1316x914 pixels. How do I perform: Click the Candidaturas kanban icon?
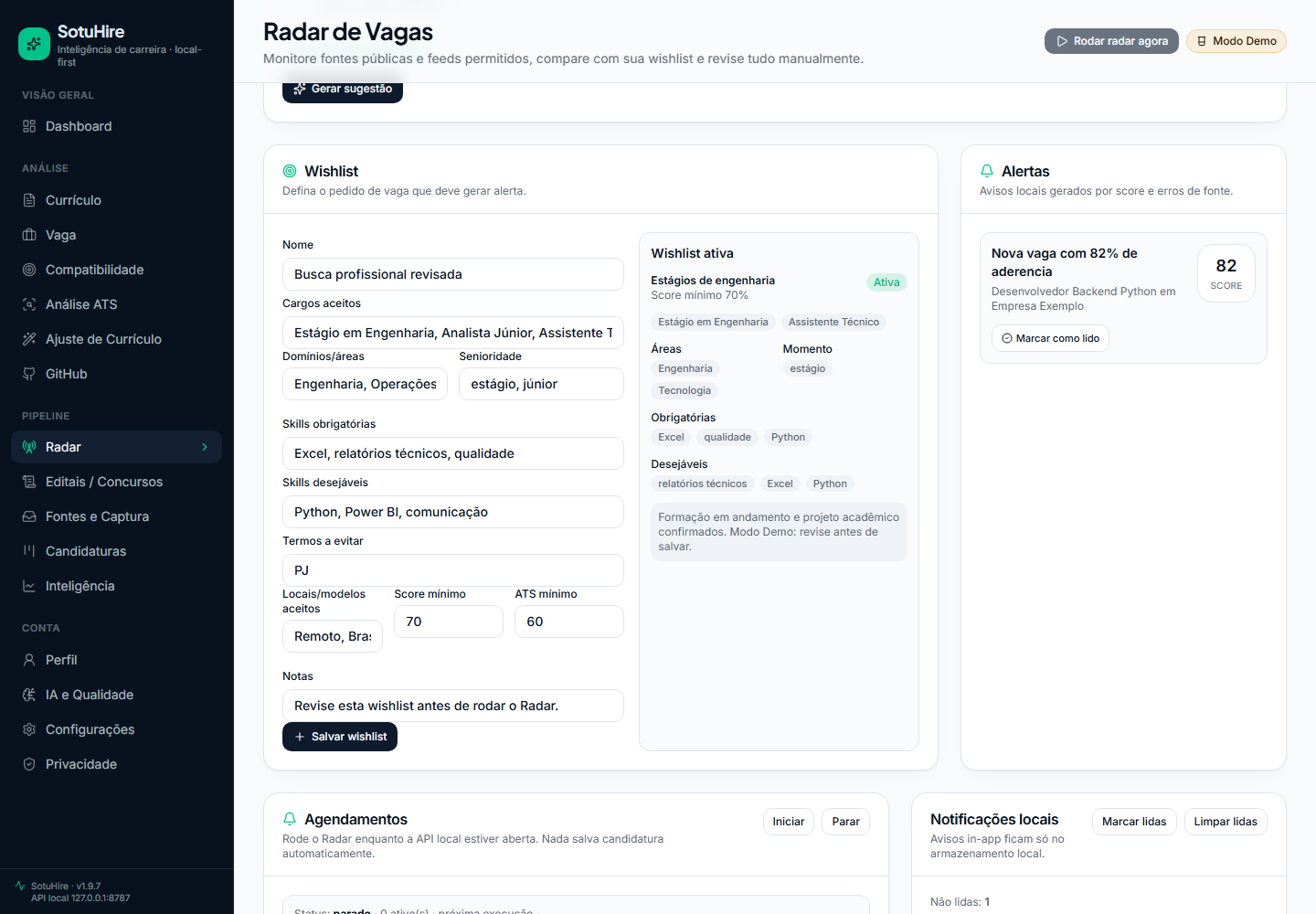pos(29,551)
